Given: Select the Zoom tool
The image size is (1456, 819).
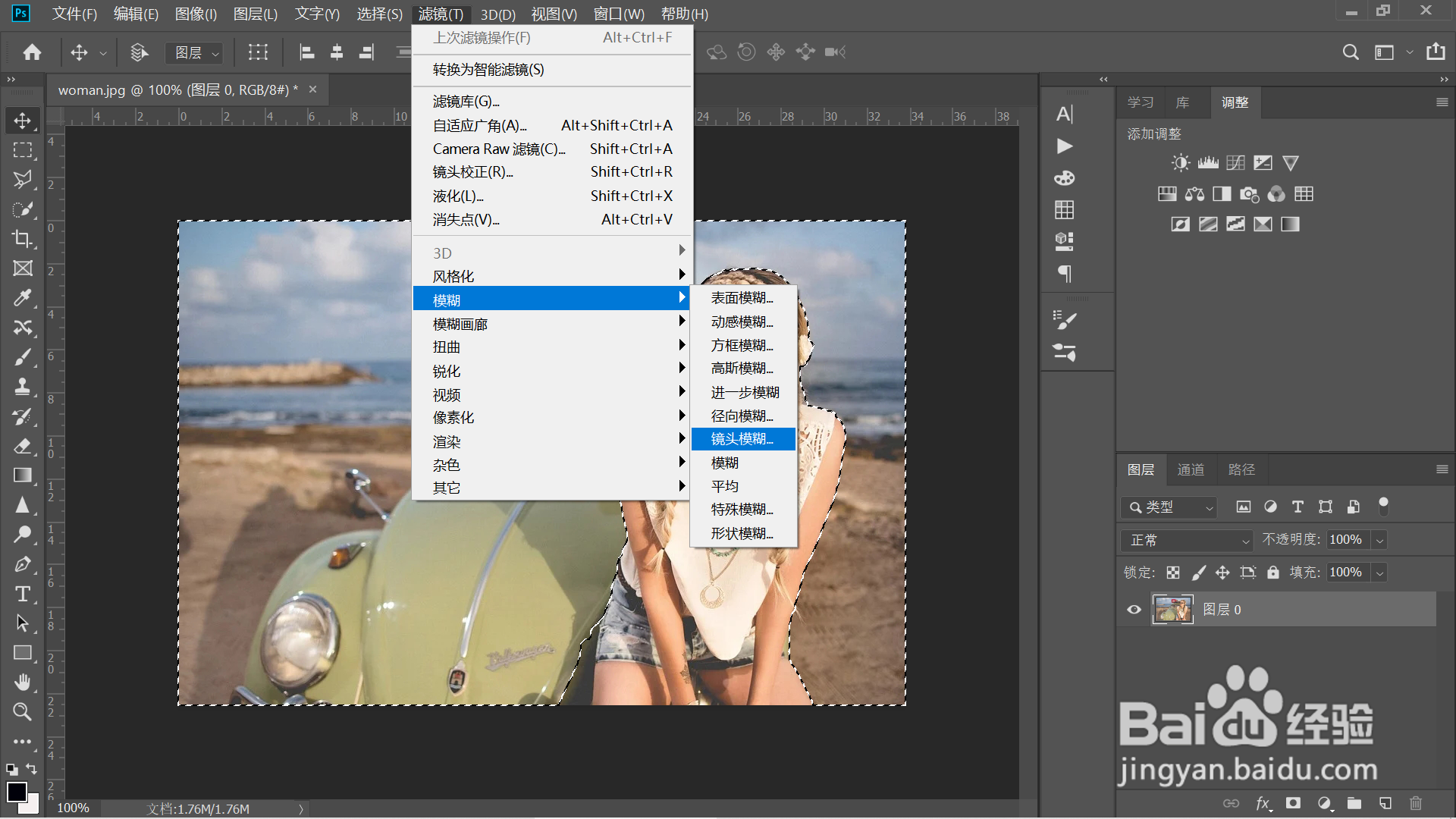Looking at the screenshot, I should pyautogui.click(x=22, y=711).
